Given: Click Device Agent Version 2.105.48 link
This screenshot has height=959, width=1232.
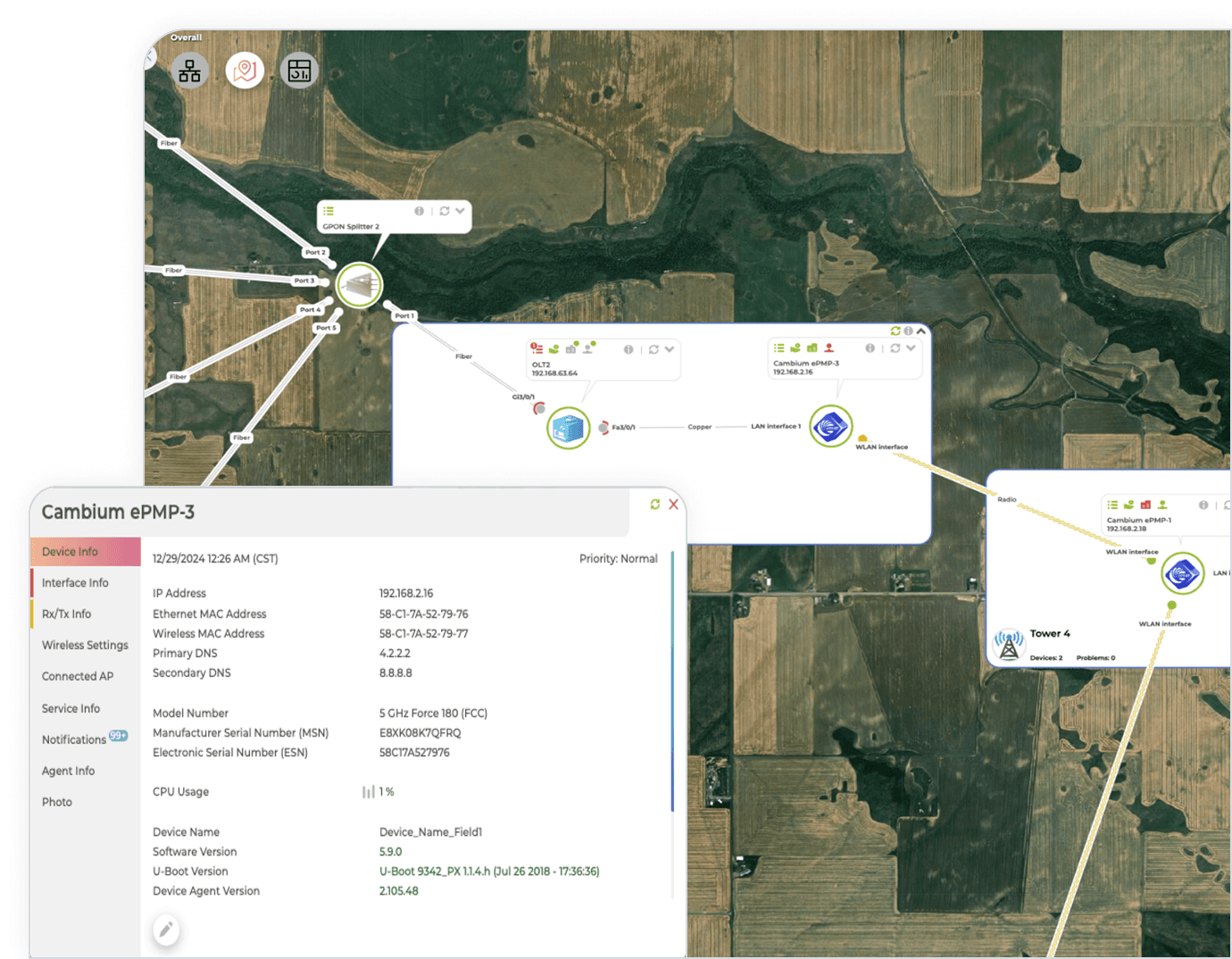Looking at the screenshot, I should [399, 891].
